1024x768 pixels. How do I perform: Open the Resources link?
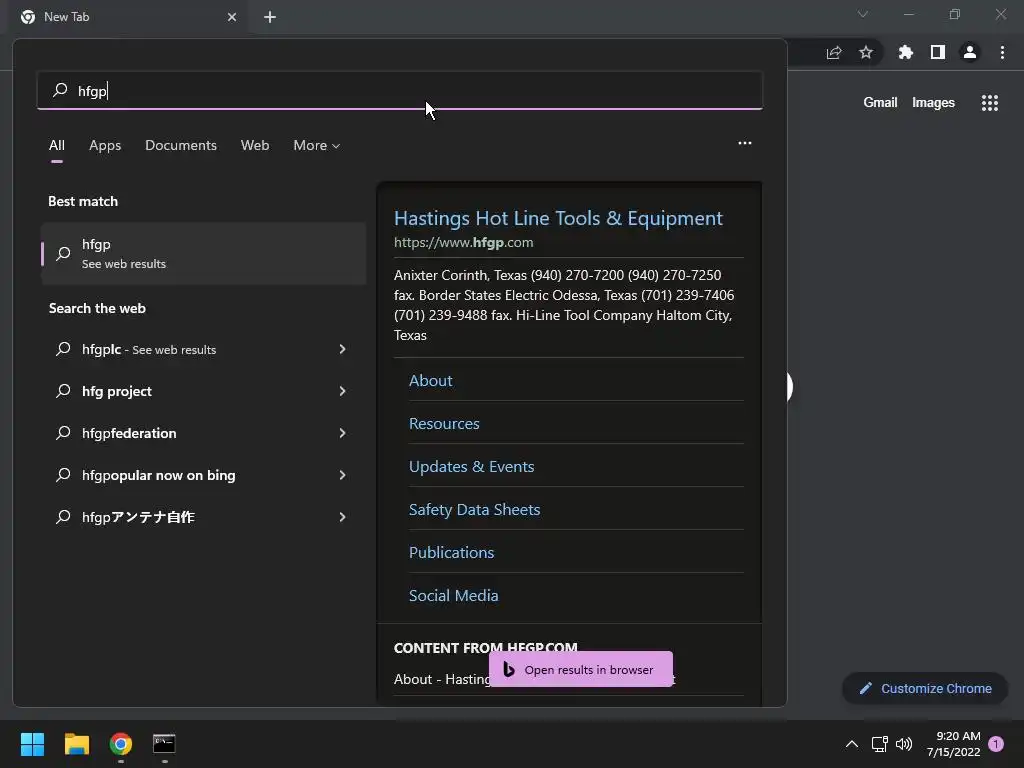pos(444,424)
